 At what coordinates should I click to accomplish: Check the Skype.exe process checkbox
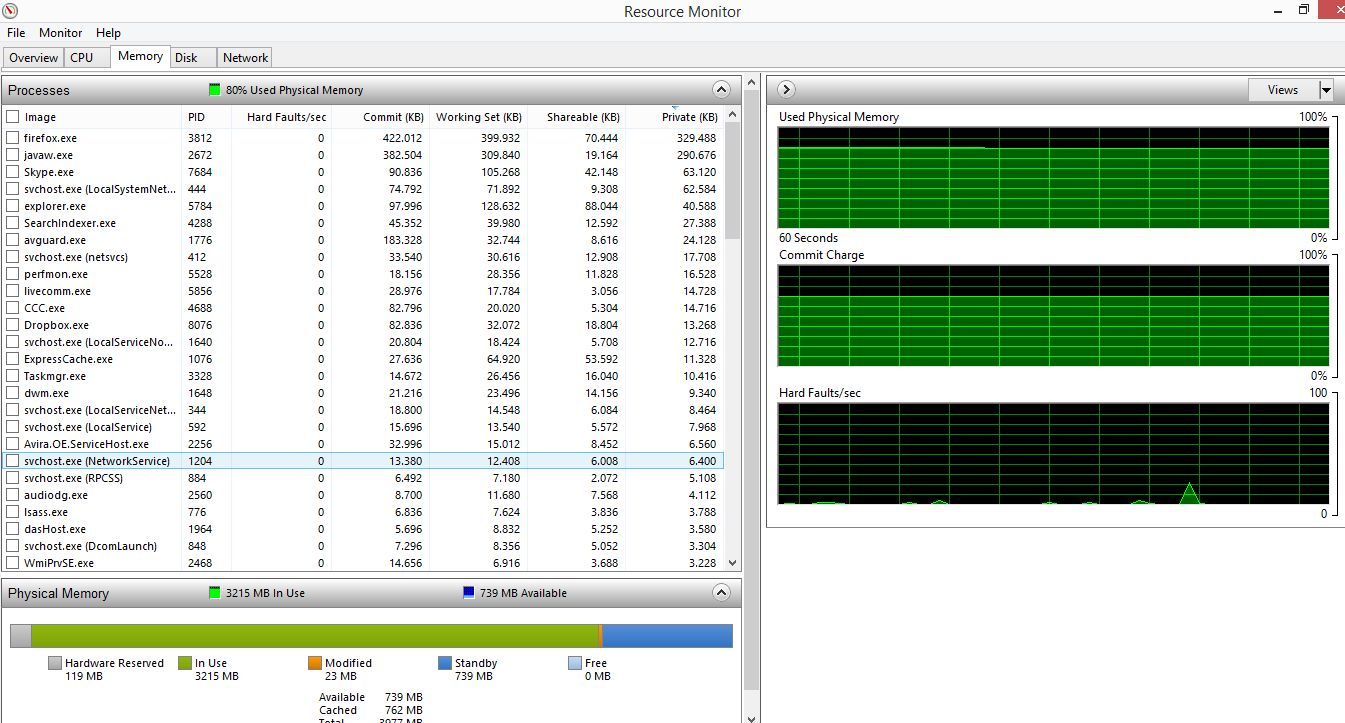click(12, 172)
